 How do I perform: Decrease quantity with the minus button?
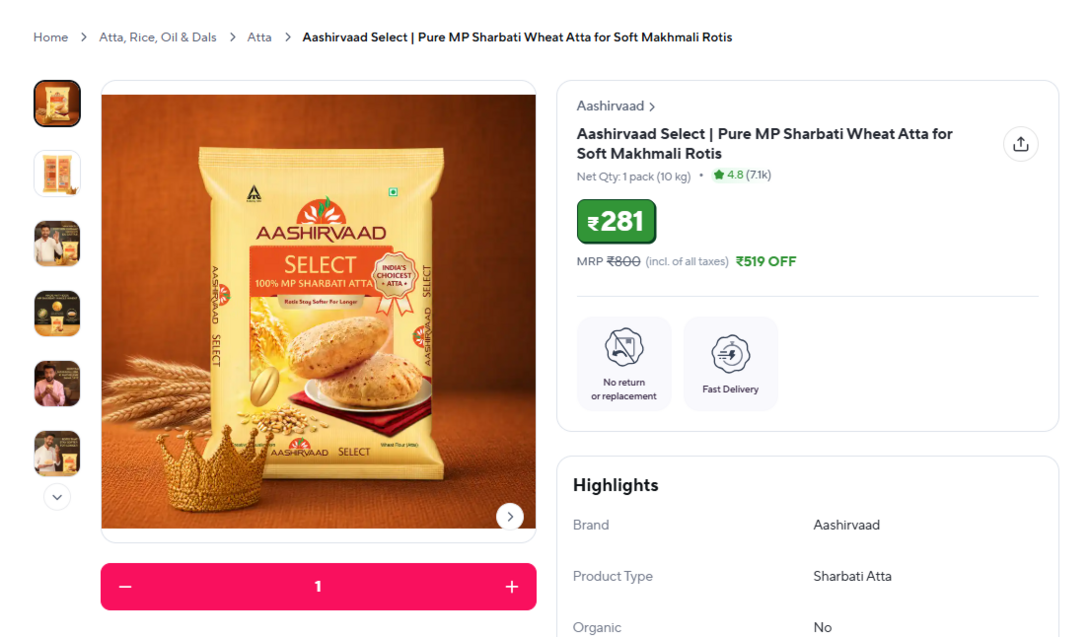[x=125, y=587]
